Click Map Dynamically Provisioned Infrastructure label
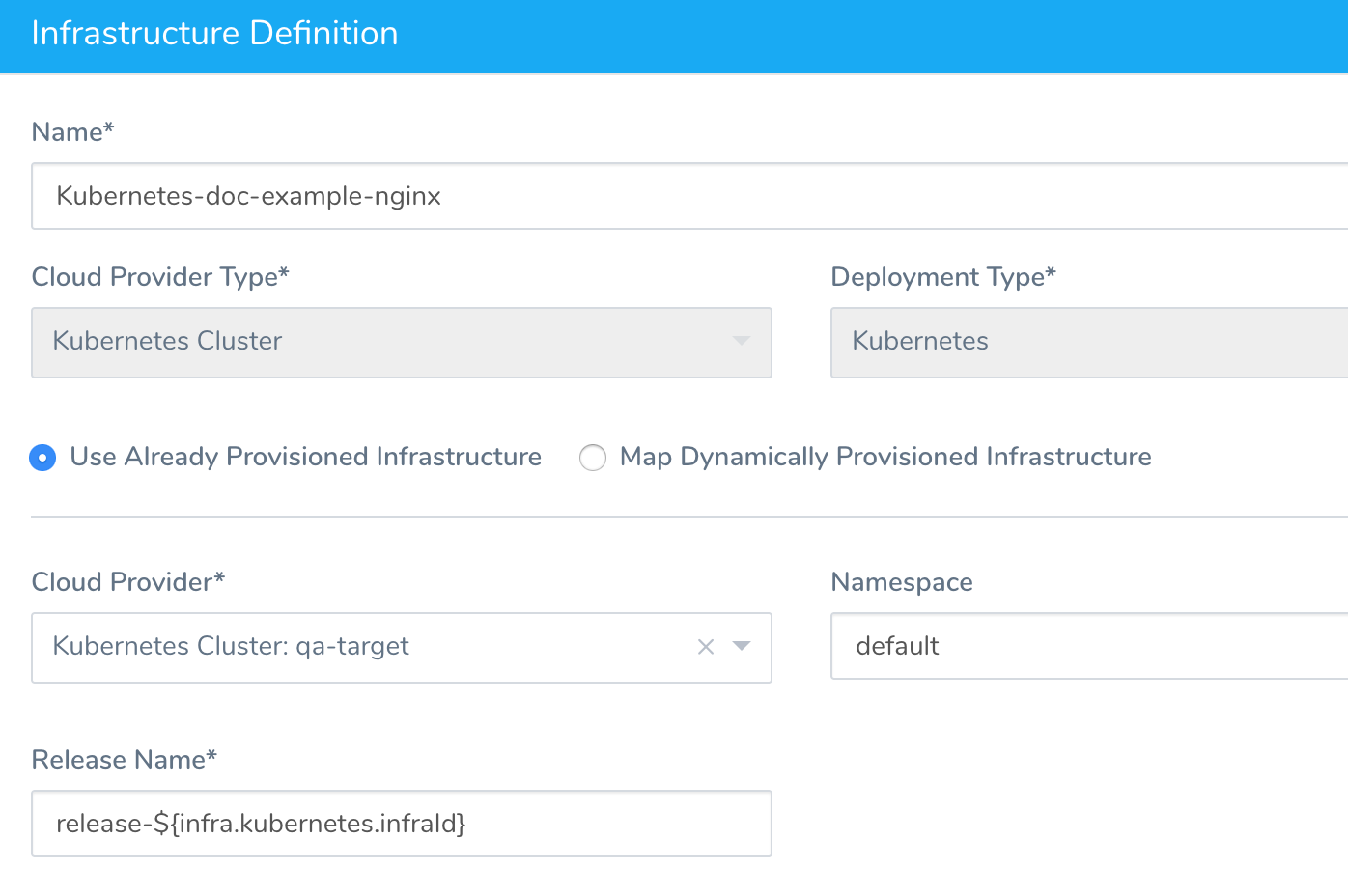 point(885,457)
